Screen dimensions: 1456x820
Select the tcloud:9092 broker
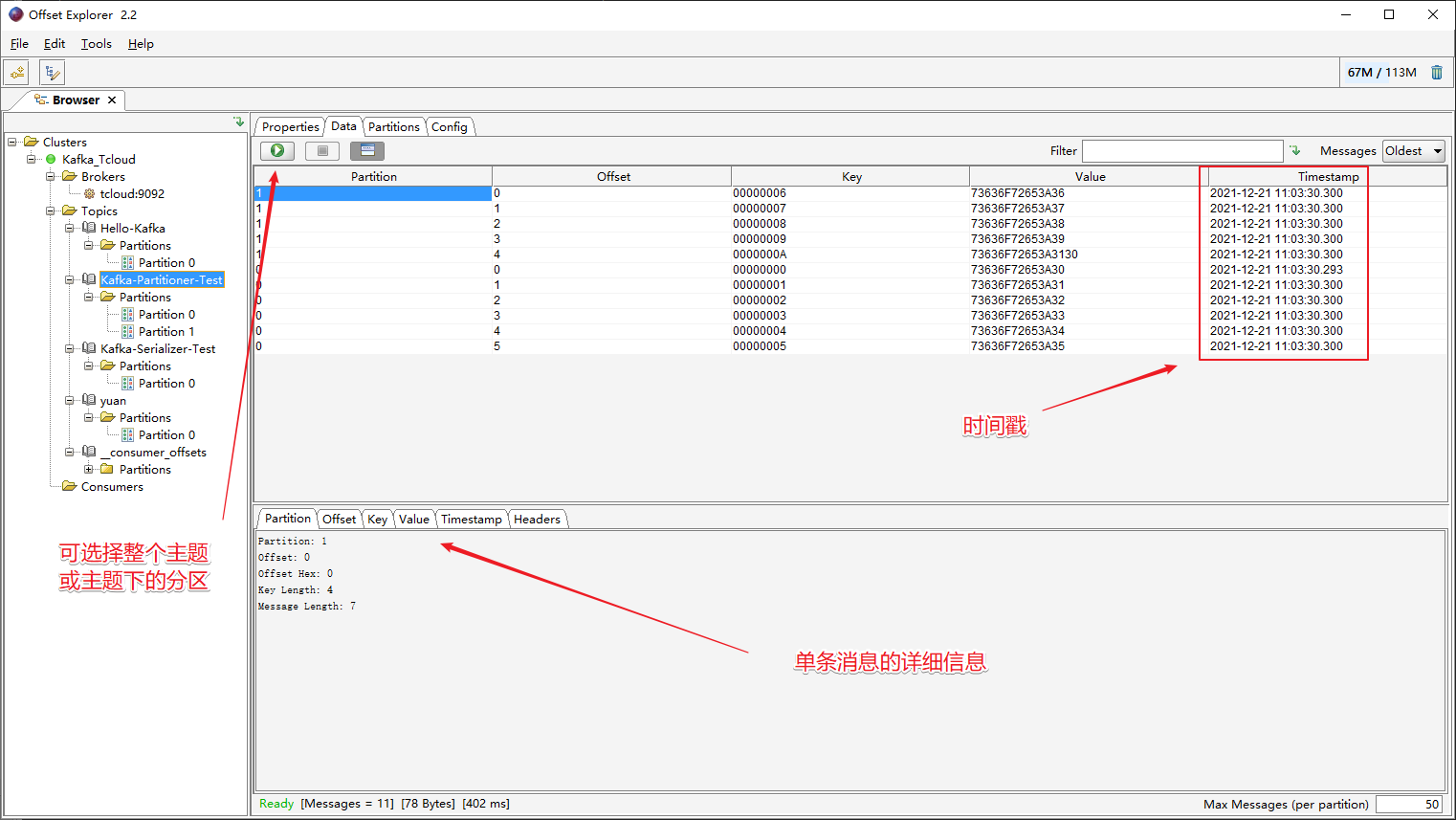[x=132, y=193]
